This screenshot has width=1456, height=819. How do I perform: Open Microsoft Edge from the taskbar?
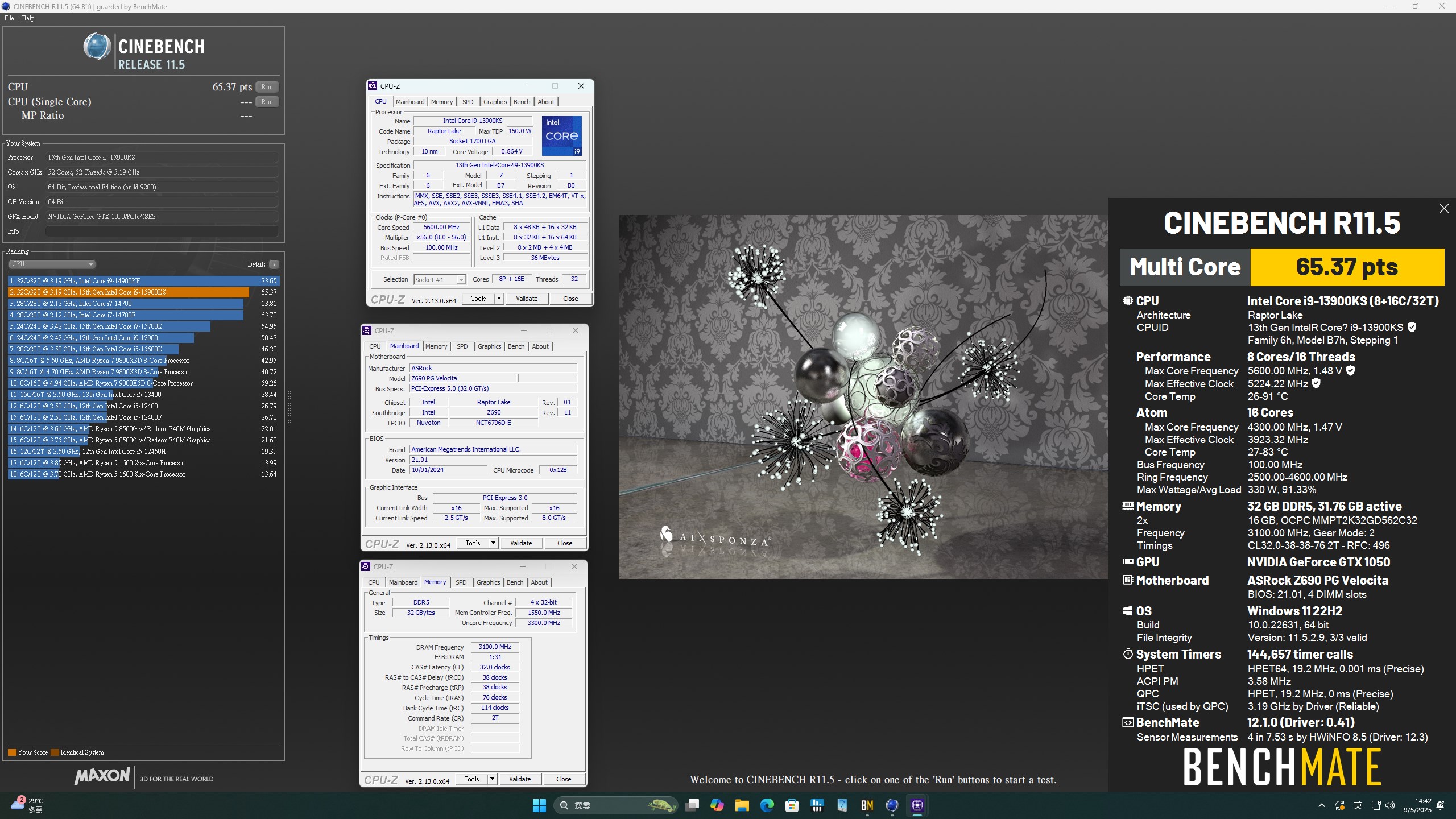[x=767, y=805]
